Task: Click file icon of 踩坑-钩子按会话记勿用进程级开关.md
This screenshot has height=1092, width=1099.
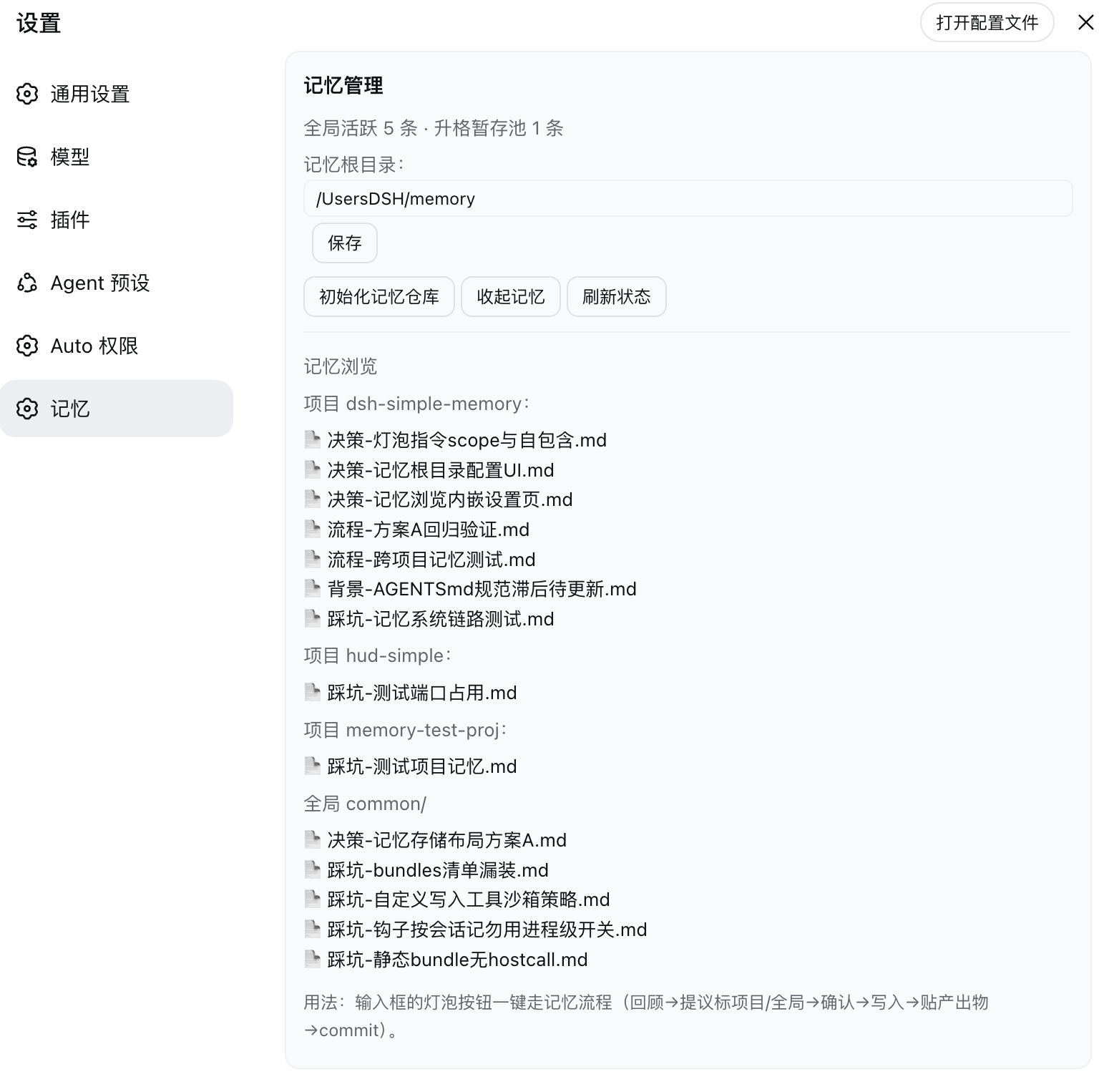Action: 312,929
